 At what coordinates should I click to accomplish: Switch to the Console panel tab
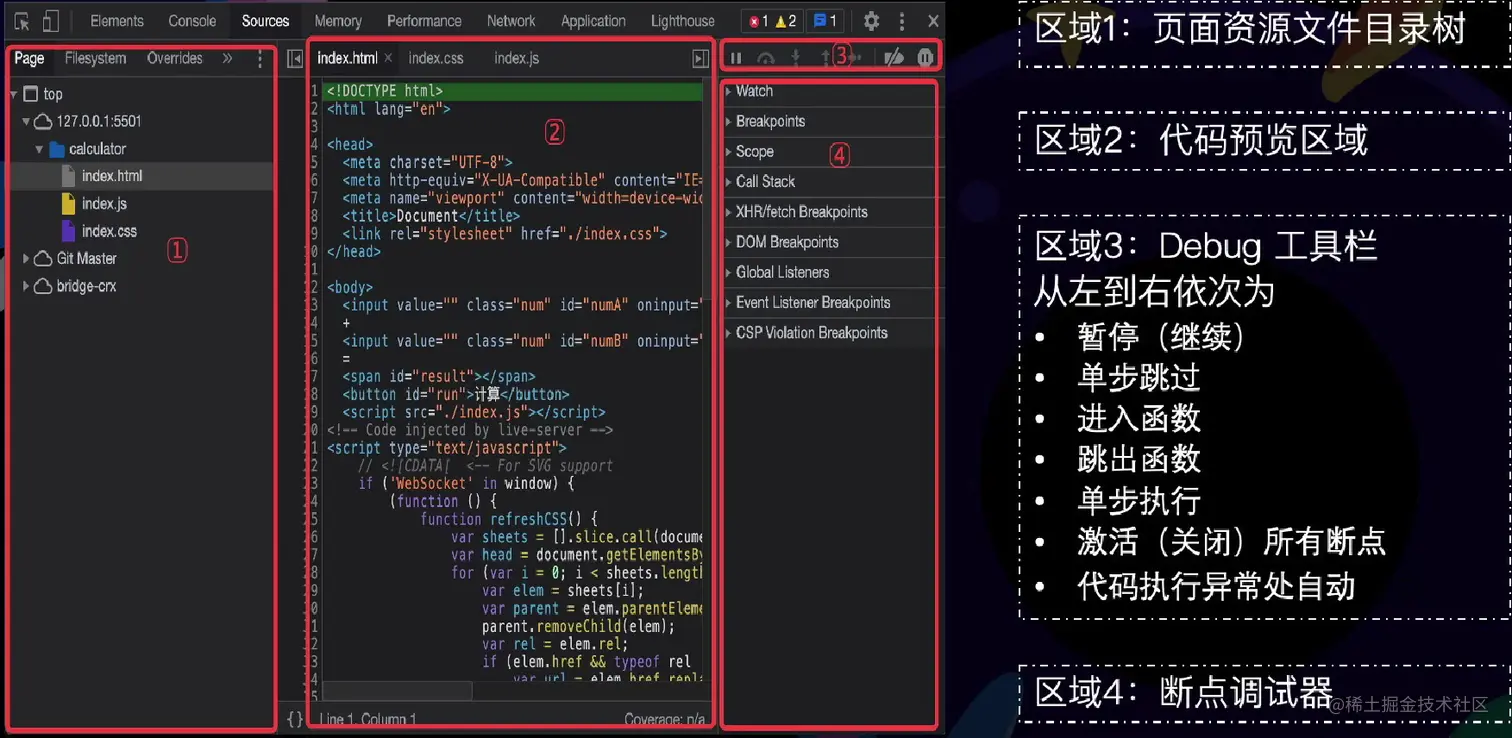point(192,21)
